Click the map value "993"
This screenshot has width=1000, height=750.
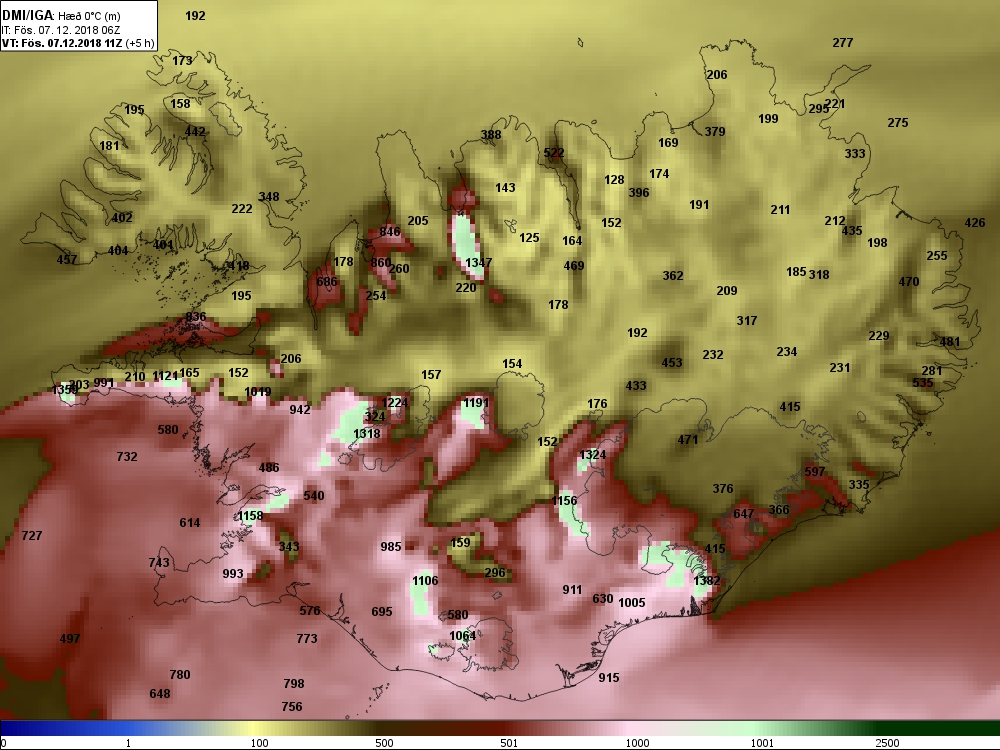pos(233,573)
